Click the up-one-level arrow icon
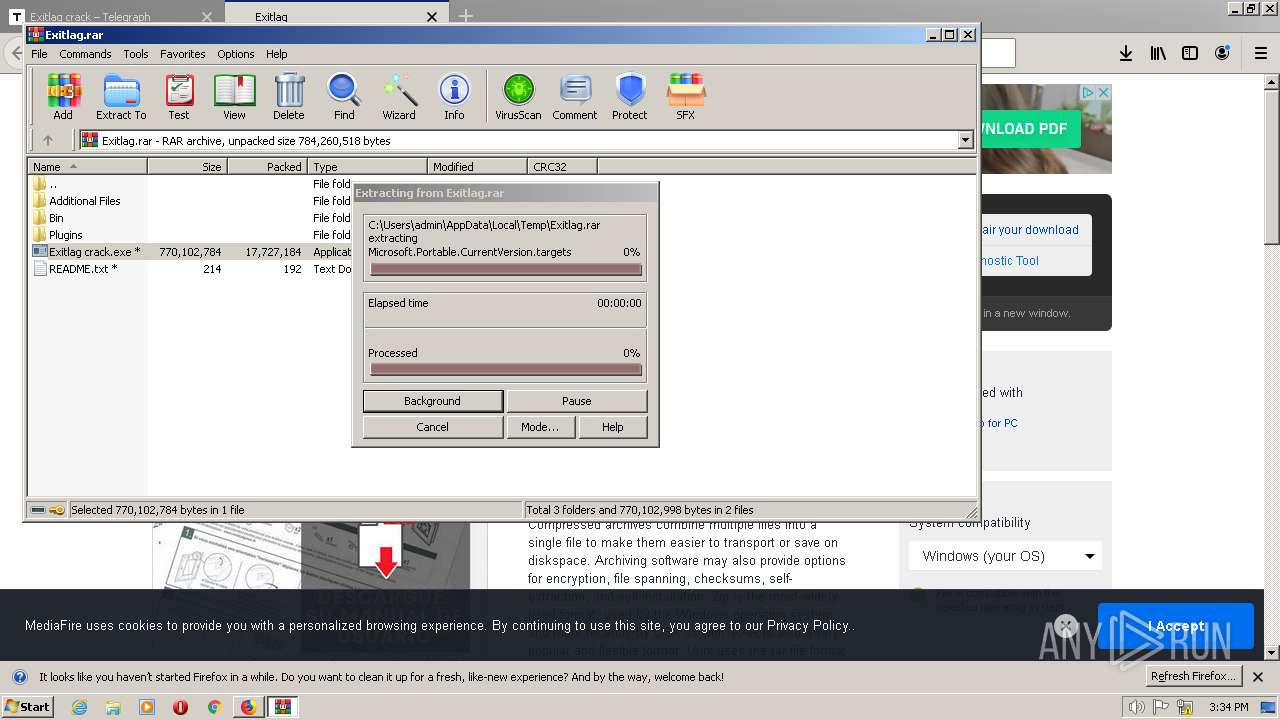Image resolution: width=1280 pixels, height=720 pixels. (x=47, y=141)
